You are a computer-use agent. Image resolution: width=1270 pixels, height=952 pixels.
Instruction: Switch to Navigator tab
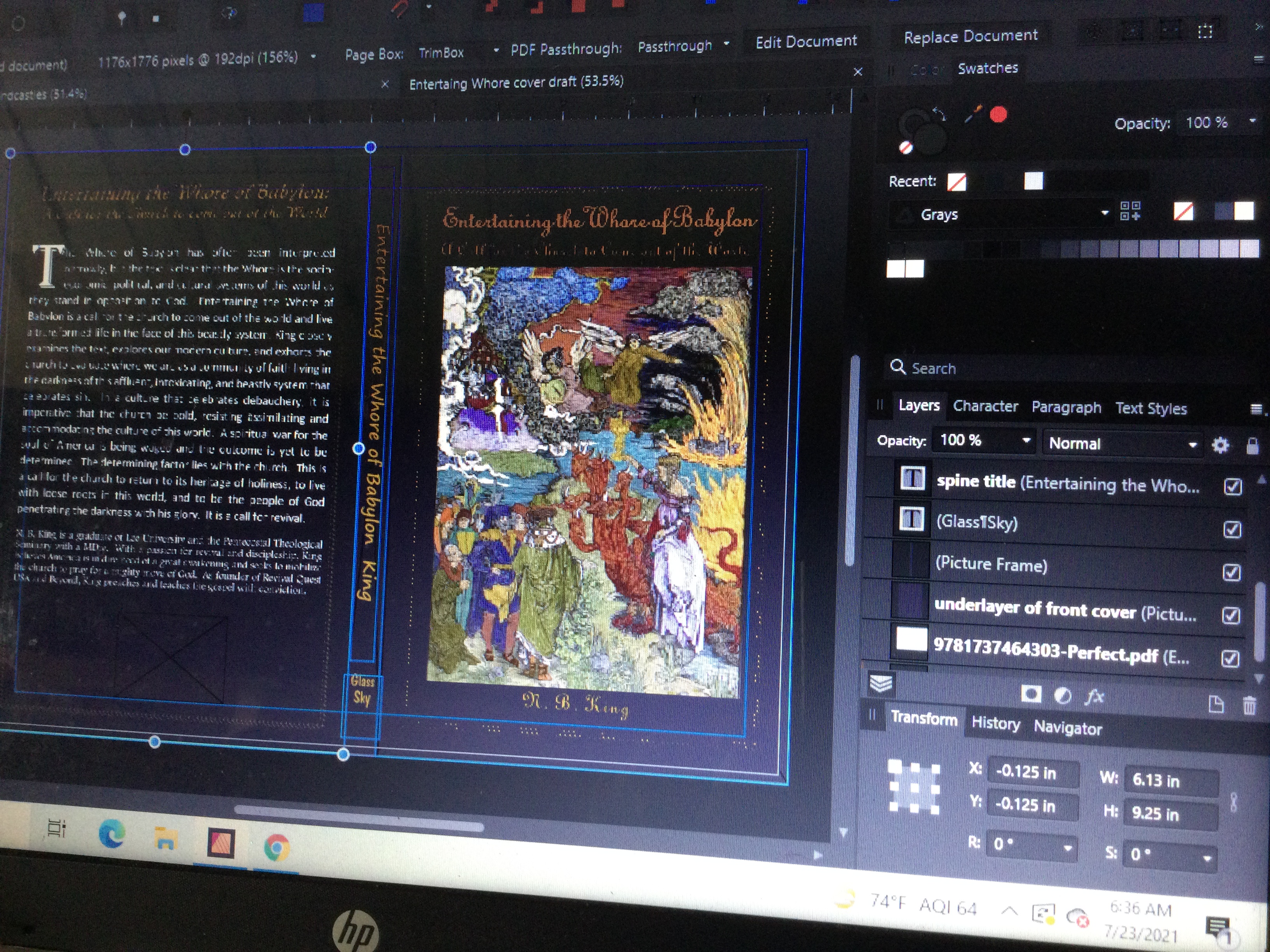[1068, 728]
